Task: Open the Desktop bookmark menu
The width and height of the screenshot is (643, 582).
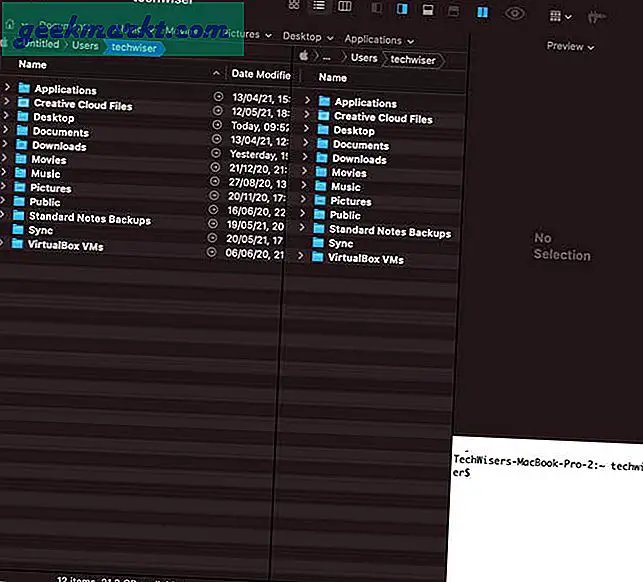Action: (x=308, y=37)
